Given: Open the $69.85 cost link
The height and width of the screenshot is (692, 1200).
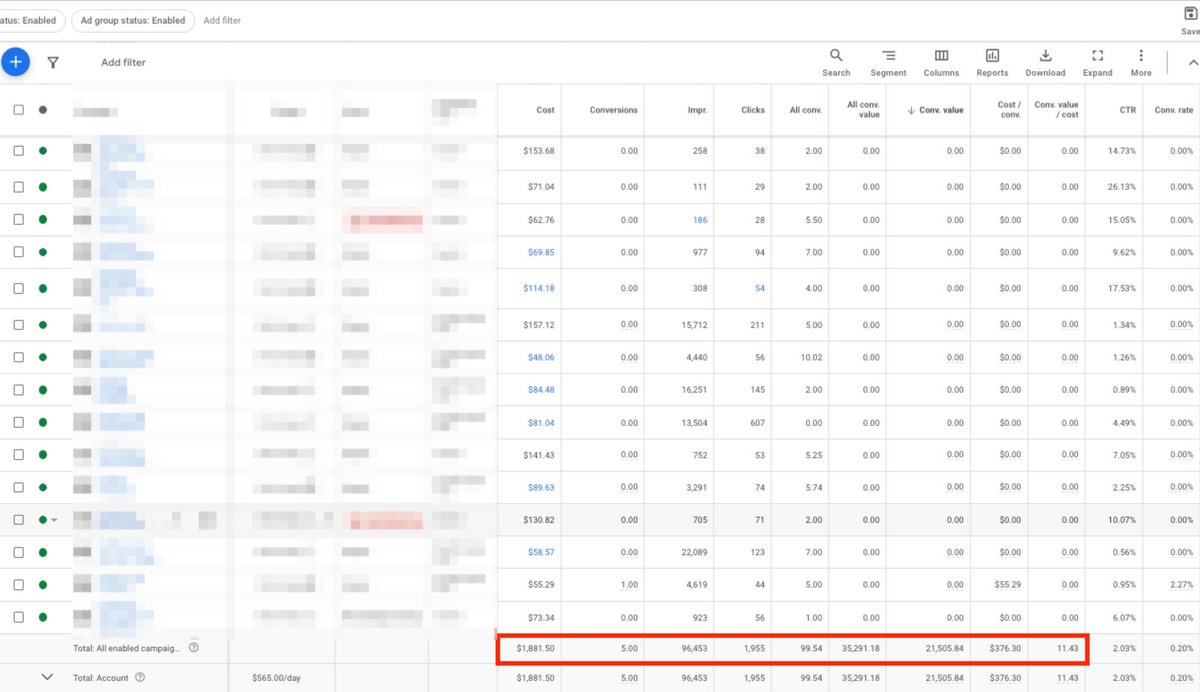Looking at the screenshot, I should click(540, 253).
